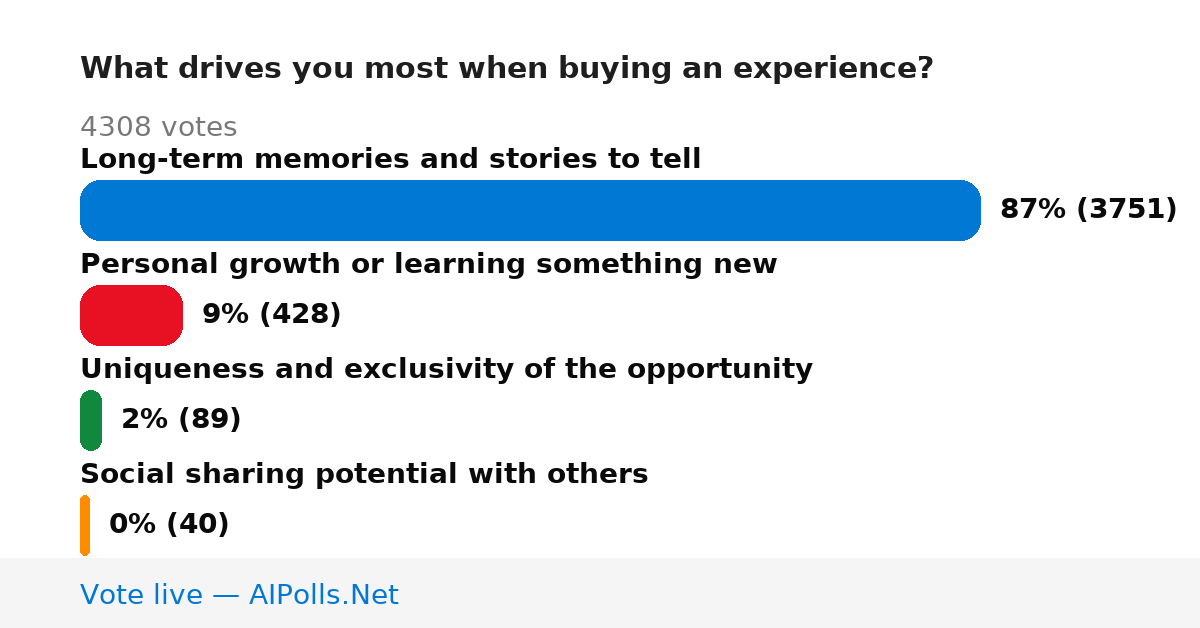
Task: Click the 2% percentage figure
Action: pos(144,420)
